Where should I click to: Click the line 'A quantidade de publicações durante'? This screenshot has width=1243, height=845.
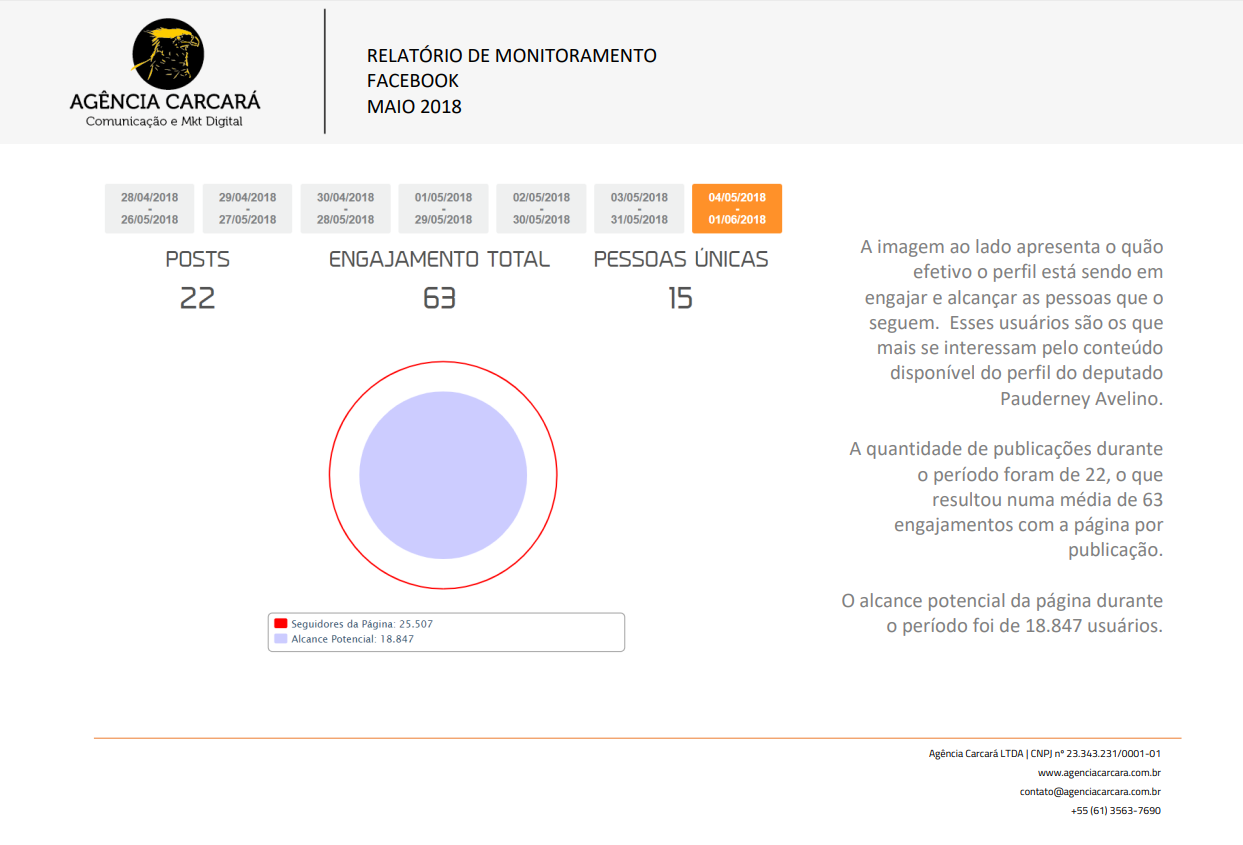[x=1006, y=449]
